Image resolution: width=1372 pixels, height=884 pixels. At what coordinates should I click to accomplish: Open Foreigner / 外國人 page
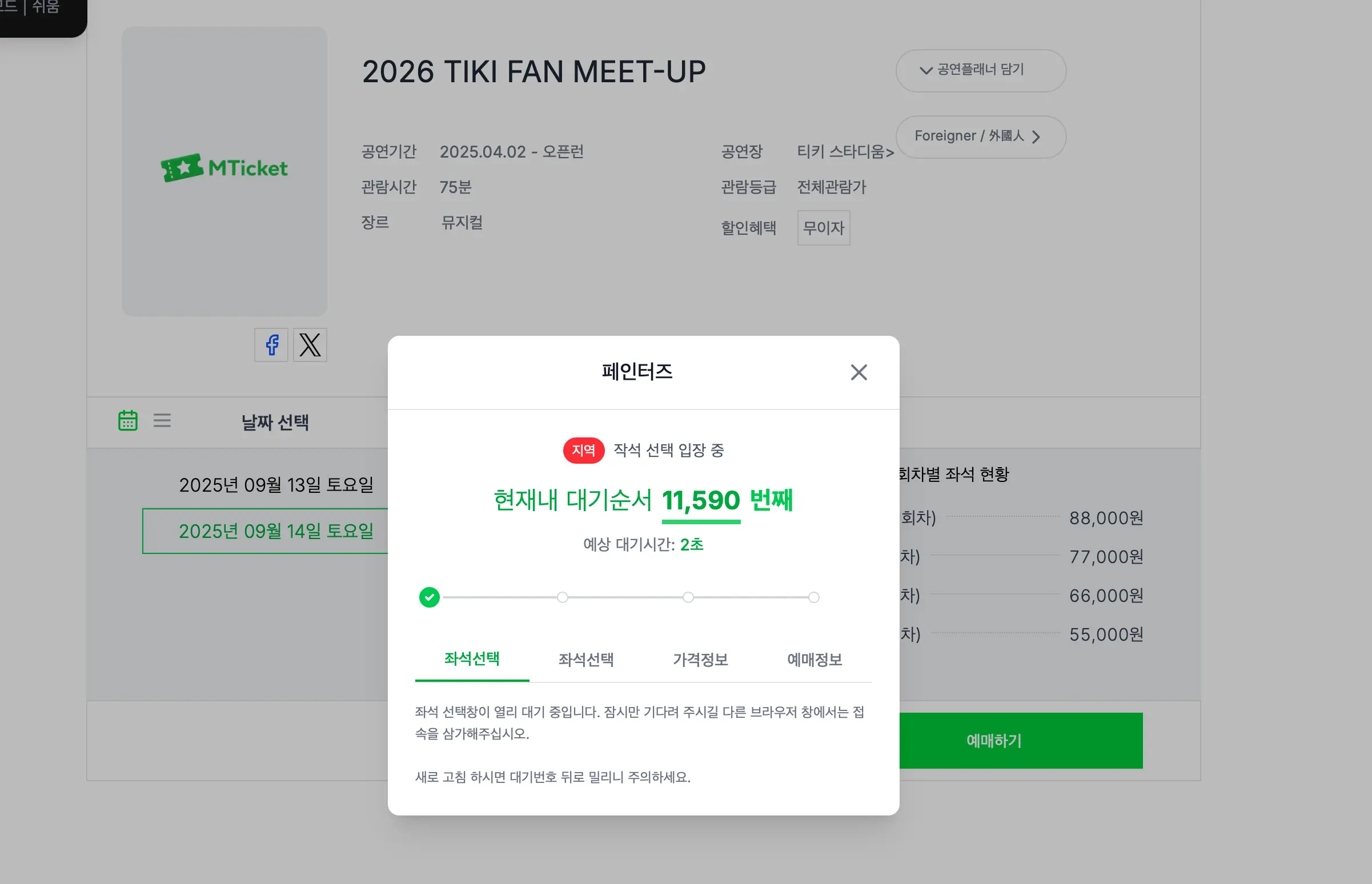(981, 136)
